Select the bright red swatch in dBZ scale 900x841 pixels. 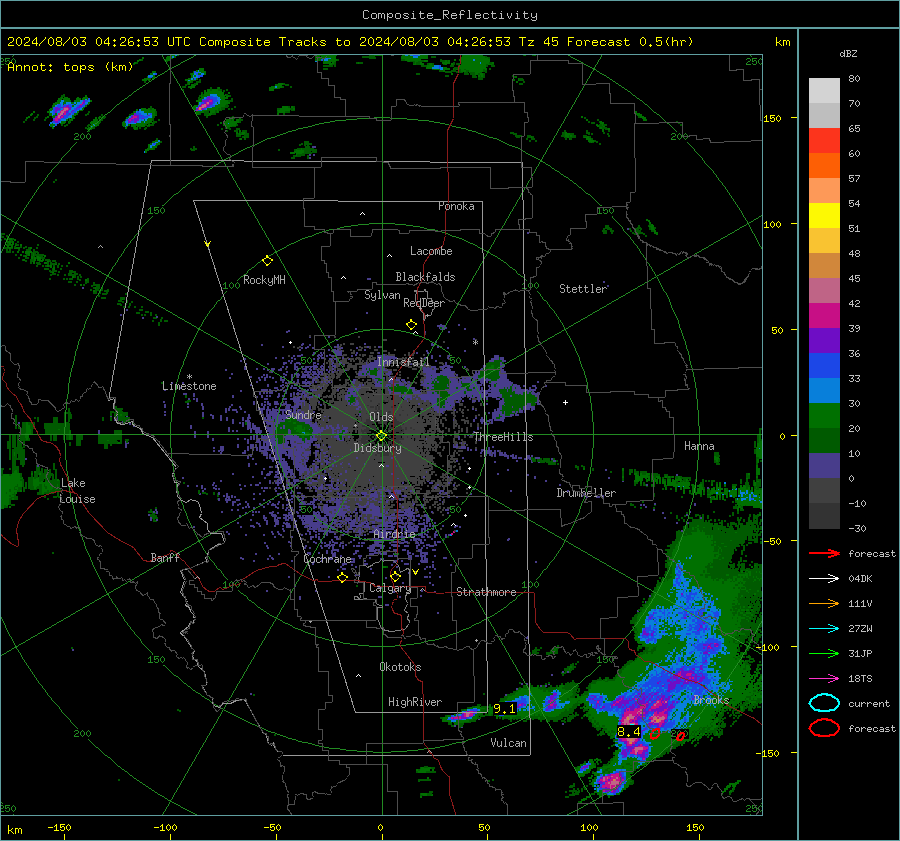coord(824,141)
